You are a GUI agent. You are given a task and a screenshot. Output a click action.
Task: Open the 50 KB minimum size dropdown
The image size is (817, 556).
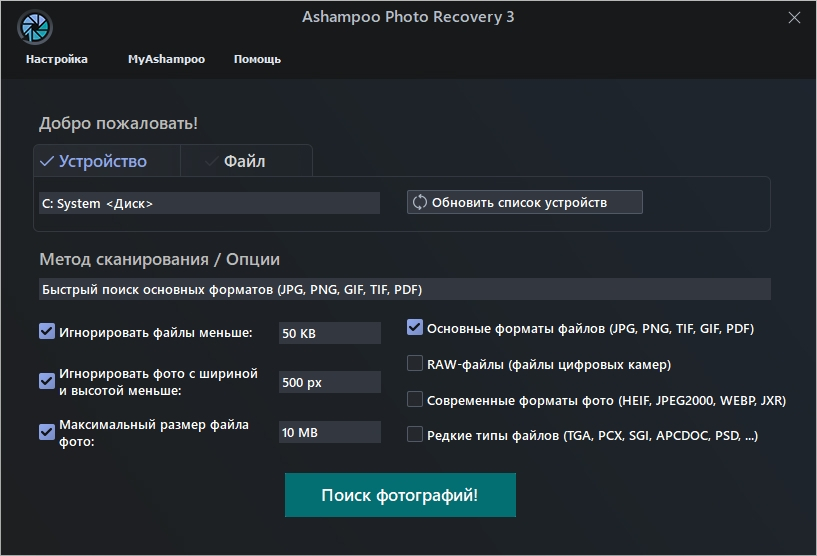click(x=329, y=333)
